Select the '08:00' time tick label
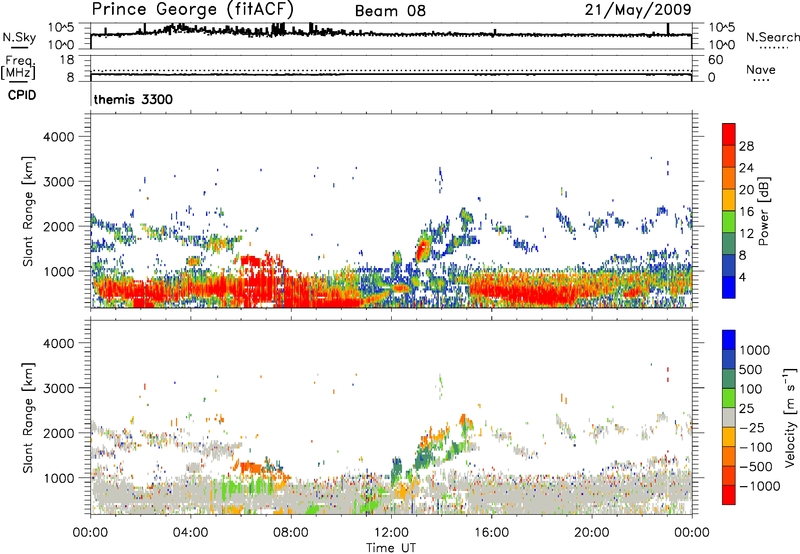This screenshot has height=554, width=800. pos(291,533)
